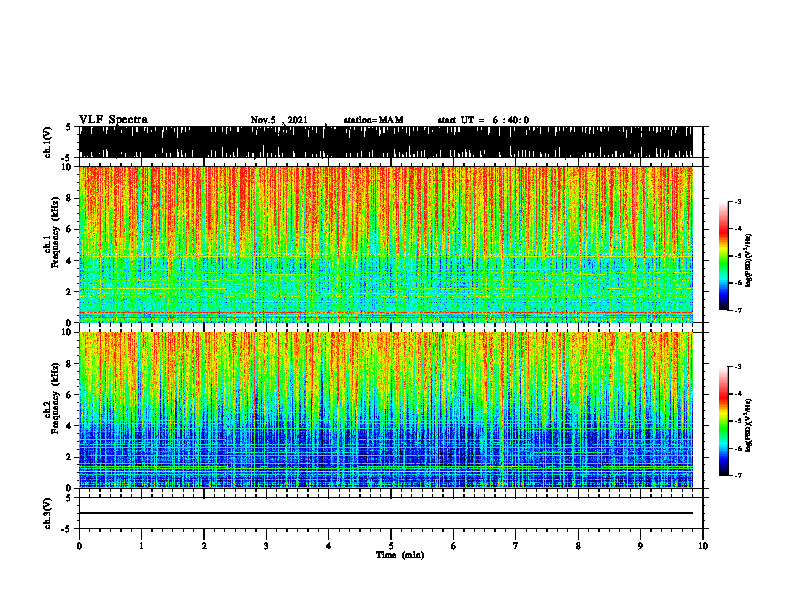Click the "VLF Spectra" title text
Screen dimensions: 792x612
tap(113, 119)
